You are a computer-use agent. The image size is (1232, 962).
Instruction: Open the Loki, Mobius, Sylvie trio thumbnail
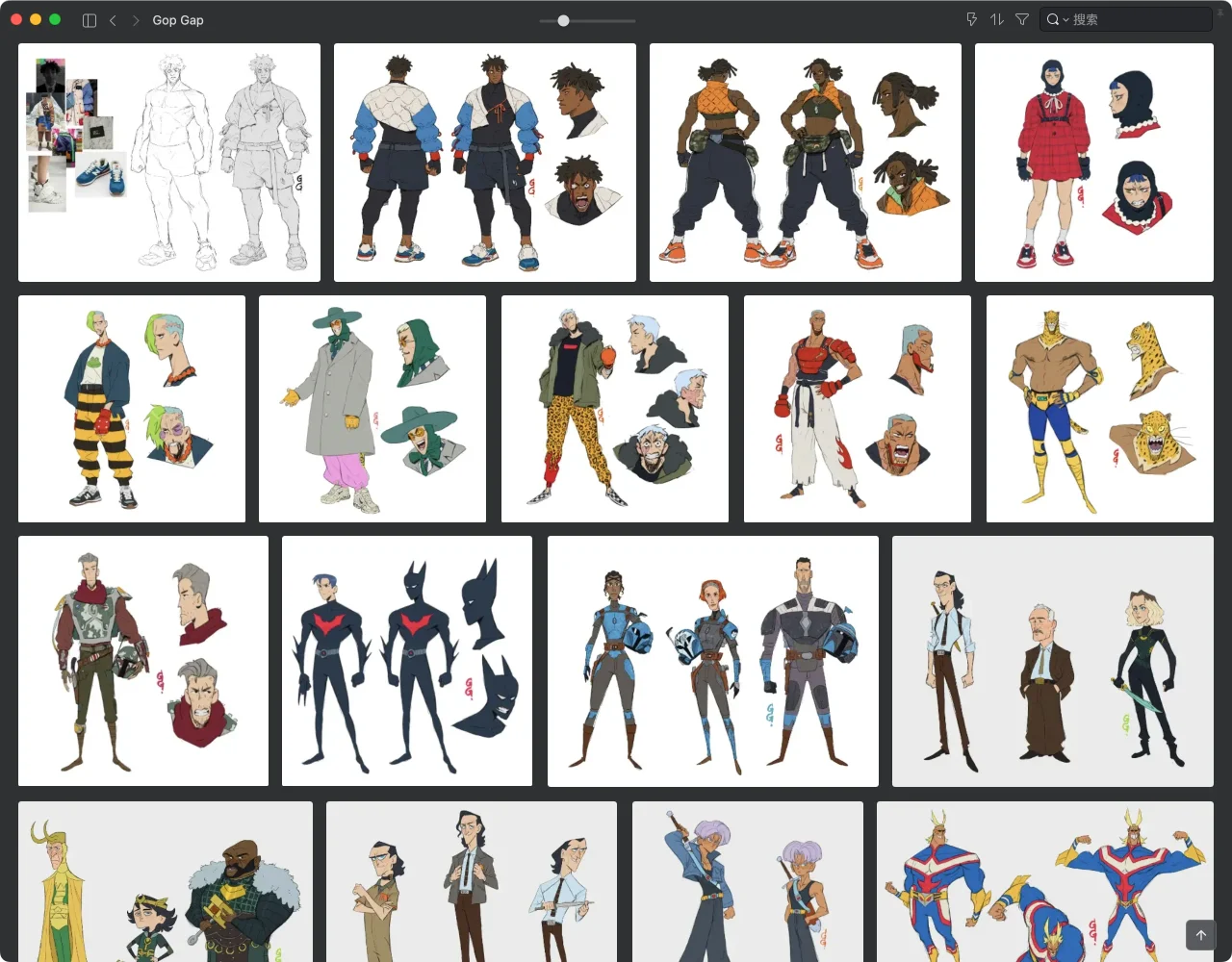[x=1053, y=661]
